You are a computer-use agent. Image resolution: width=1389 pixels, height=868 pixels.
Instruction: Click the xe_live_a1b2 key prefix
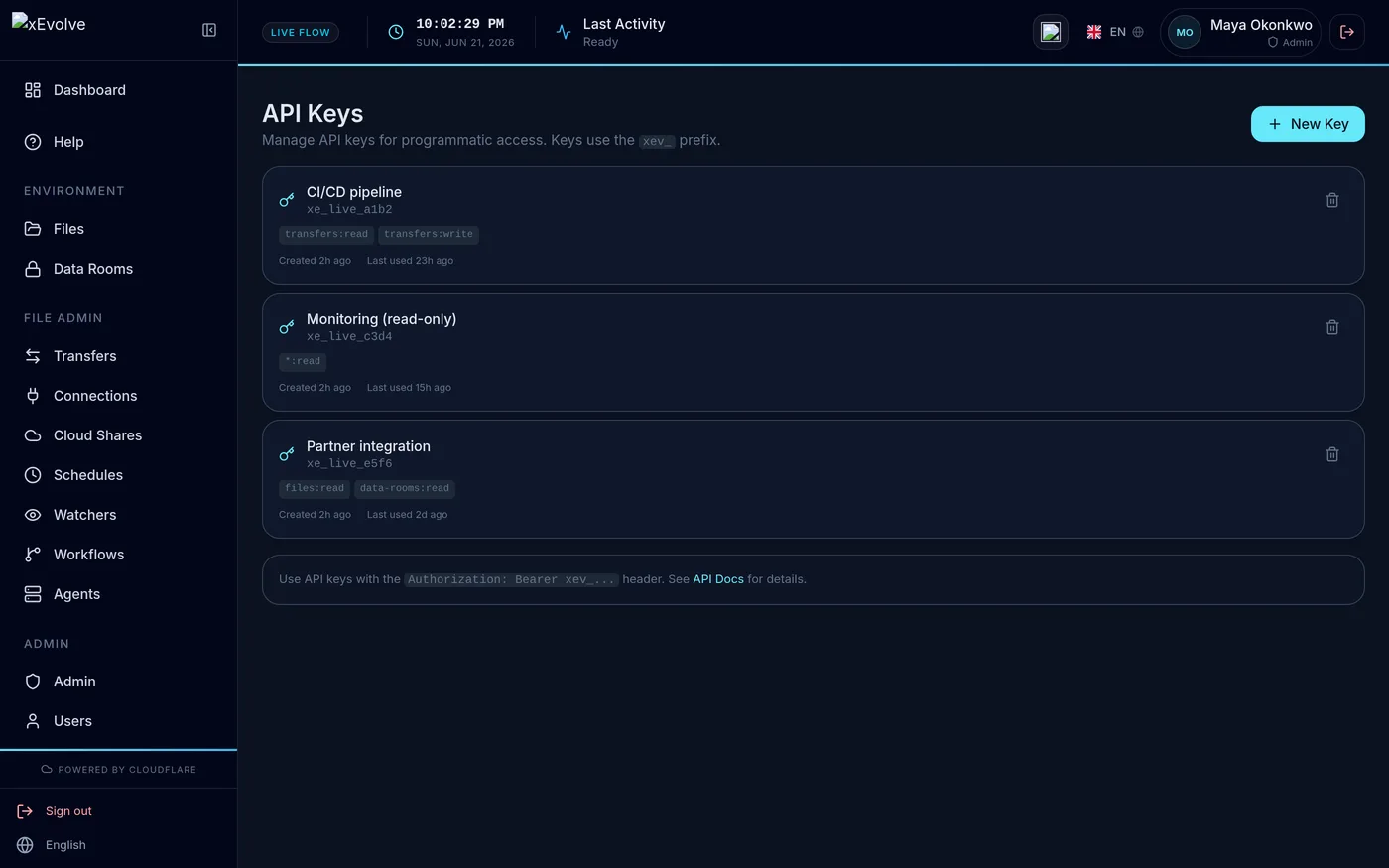tap(349, 210)
